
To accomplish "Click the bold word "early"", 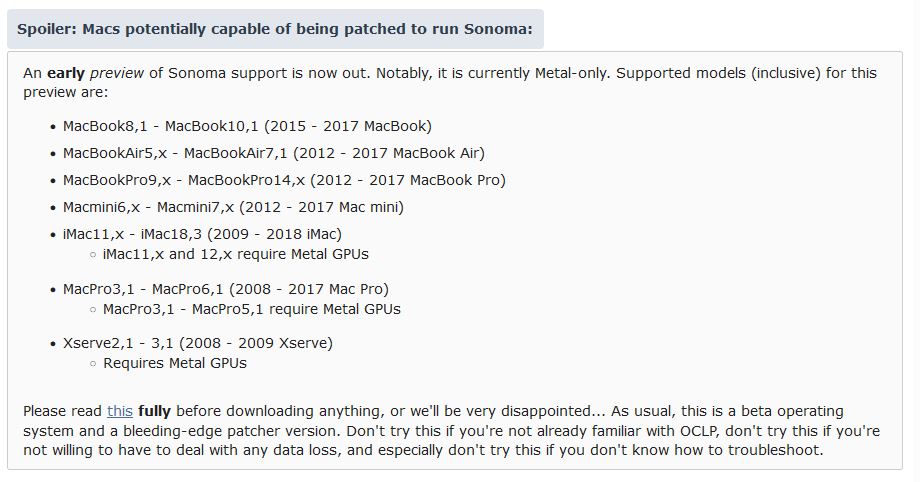I will click(x=66, y=73).
